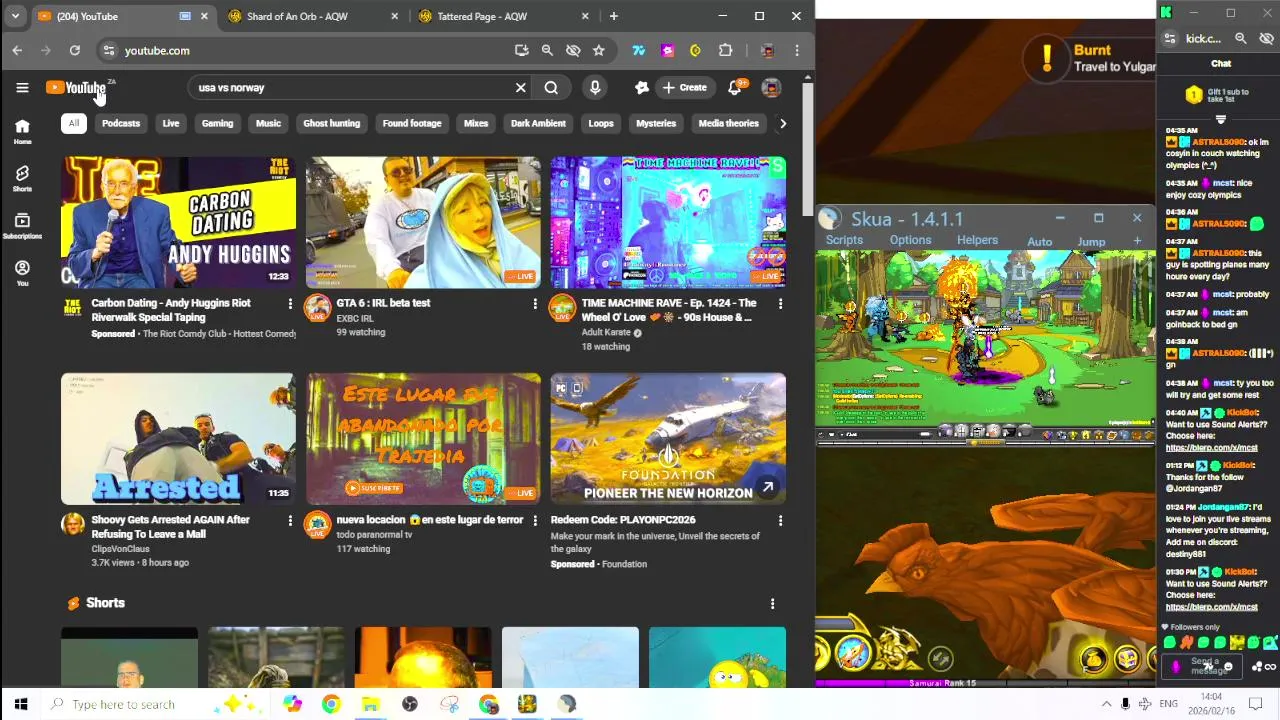
Task: Open a new Chrome tab
Action: (x=614, y=16)
